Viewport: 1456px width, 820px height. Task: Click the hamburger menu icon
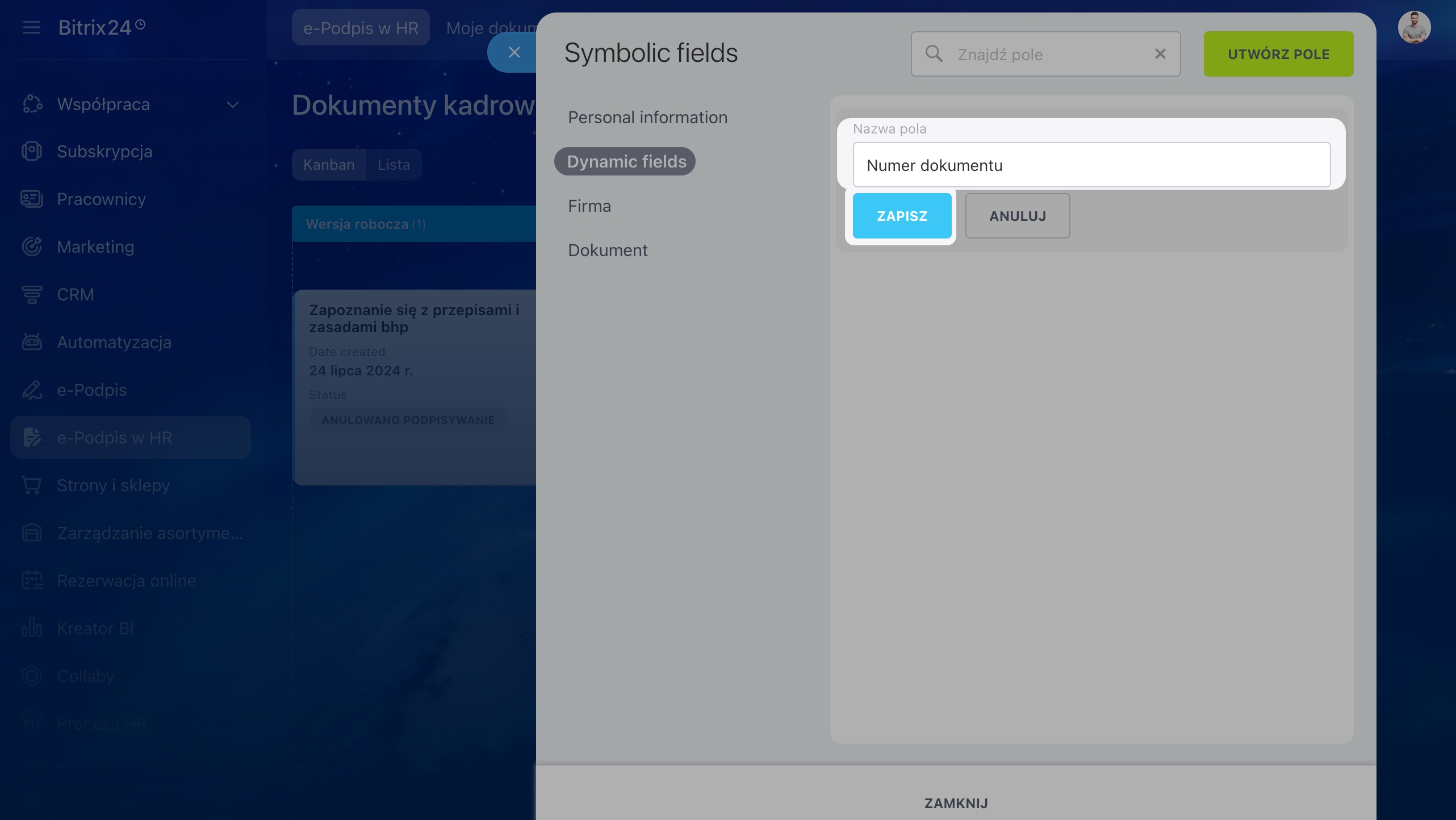click(x=32, y=27)
